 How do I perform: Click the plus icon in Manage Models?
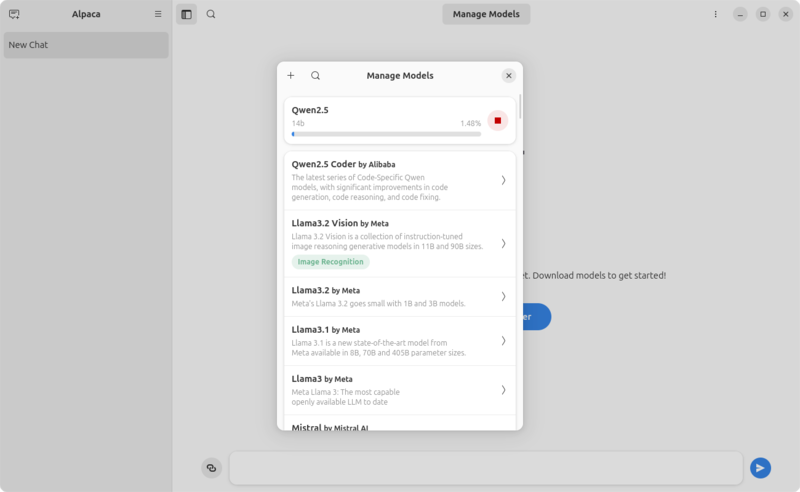click(291, 75)
